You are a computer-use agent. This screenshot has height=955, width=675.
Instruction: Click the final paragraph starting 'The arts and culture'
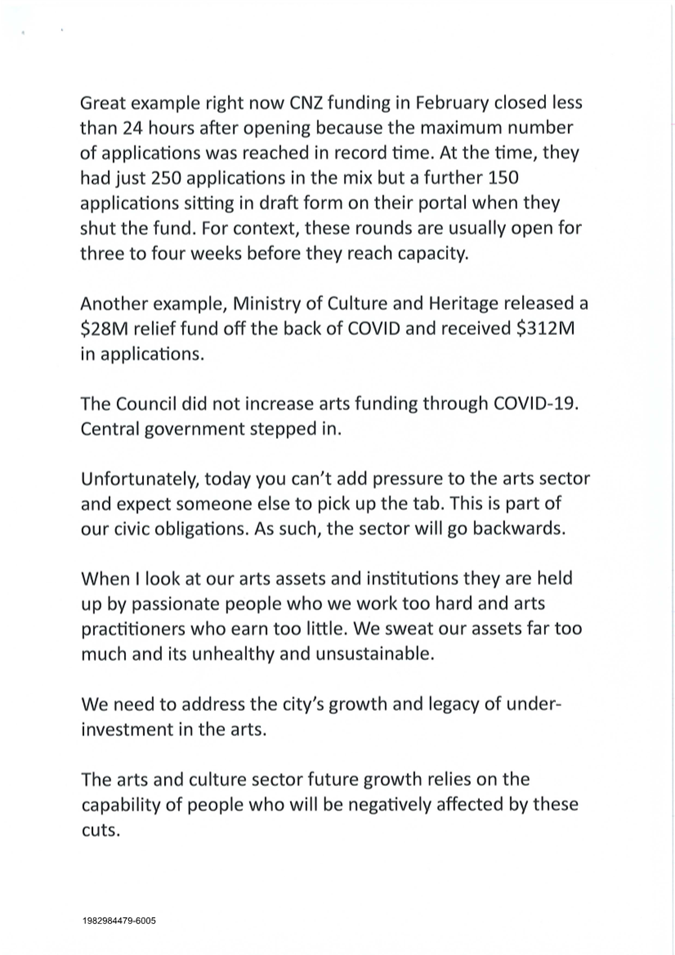tap(330, 804)
